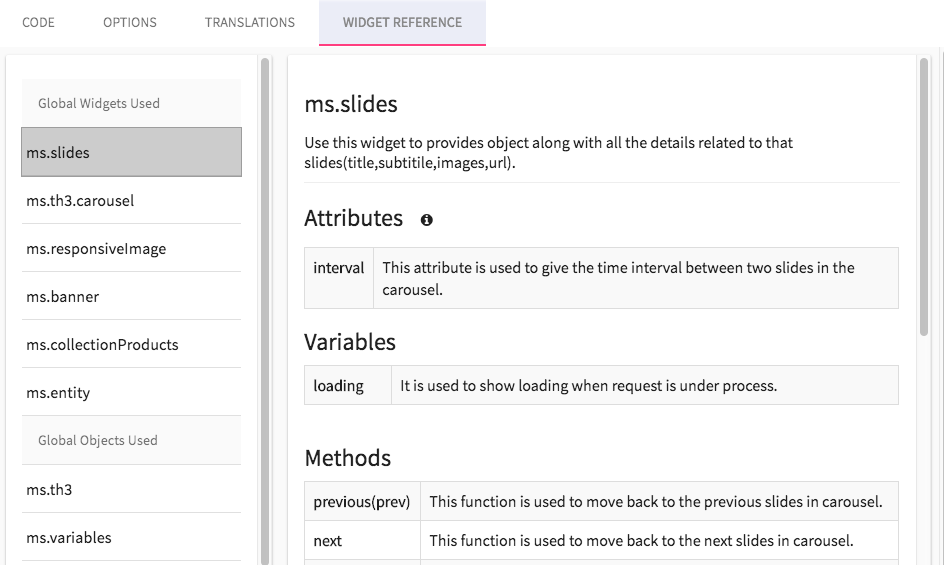
Task: Open ms.collectionProducts widget details
Action: (131, 345)
